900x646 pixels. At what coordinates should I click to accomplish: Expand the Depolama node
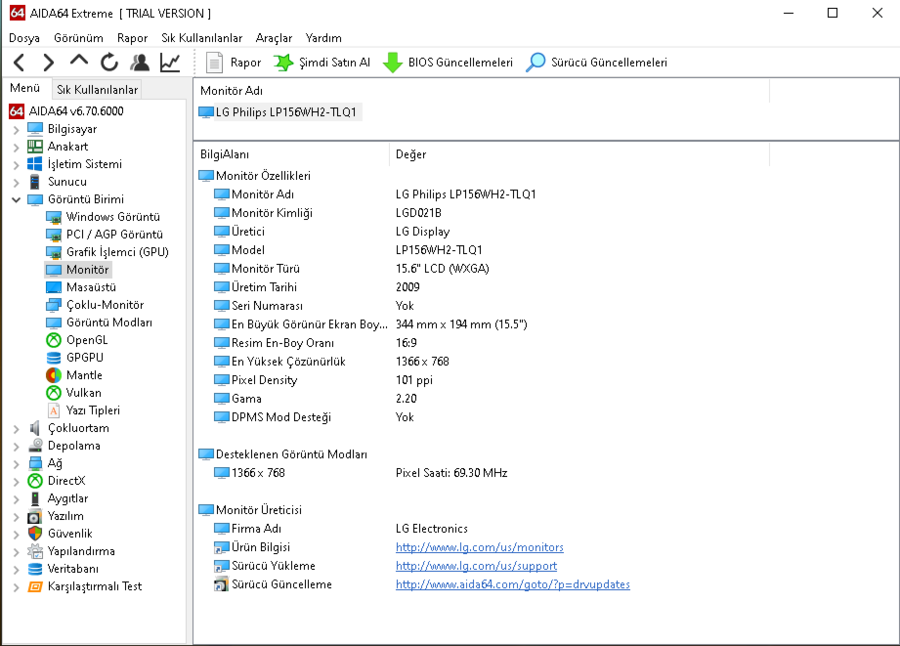point(16,446)
